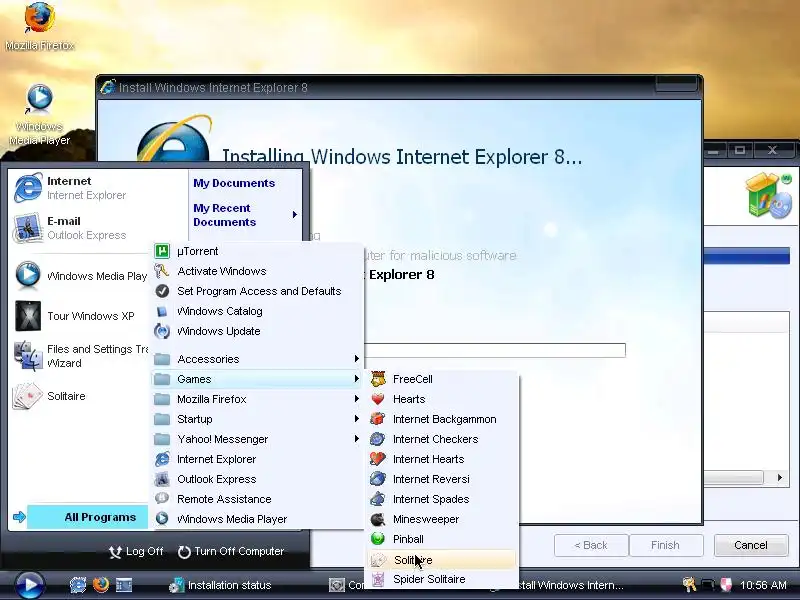
Task: Click the Firefox icon in quick launch
Action: pos(101,585)
